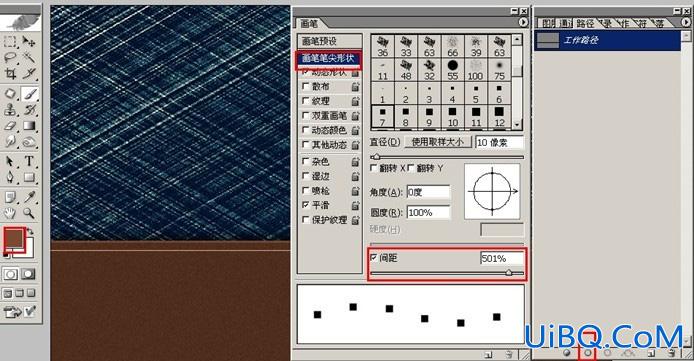Create new path icon in Paths panel
Image resolution: width=694 pixels, height=361 pixels.
(x=651, y=353)
